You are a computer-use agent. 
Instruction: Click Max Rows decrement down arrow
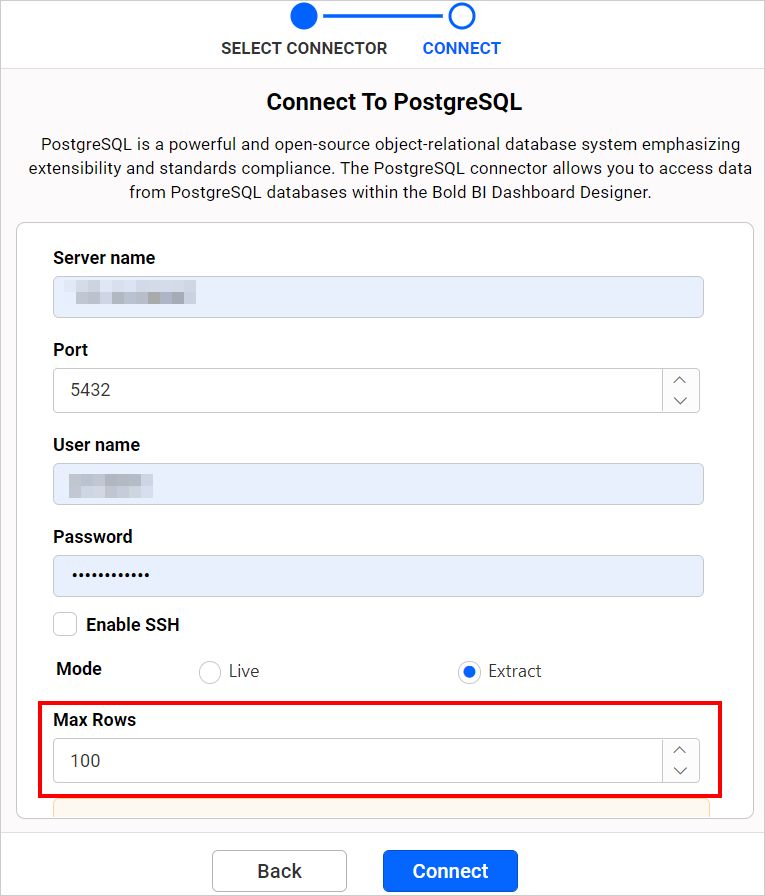(x=680, y=771)
